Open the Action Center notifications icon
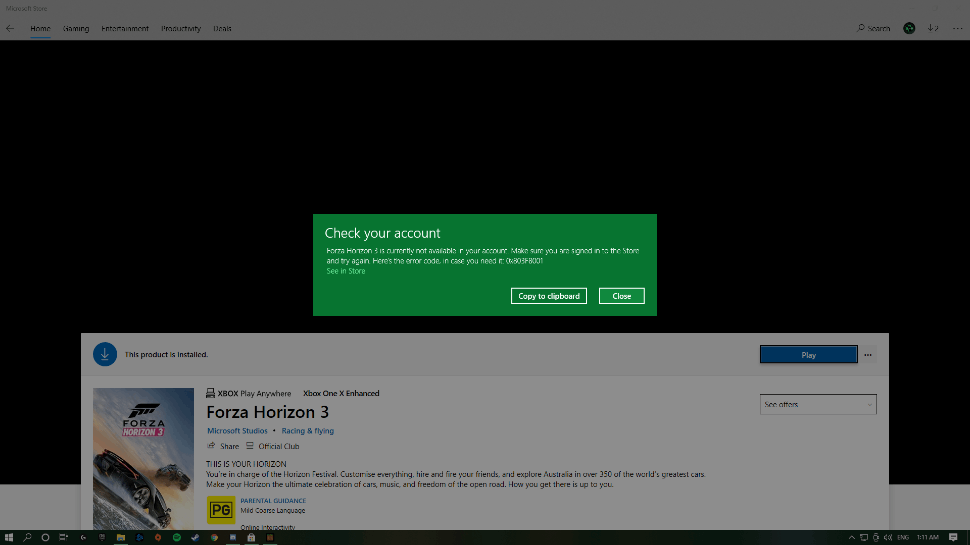Viewport: 970px width, 545px height. 953,538
